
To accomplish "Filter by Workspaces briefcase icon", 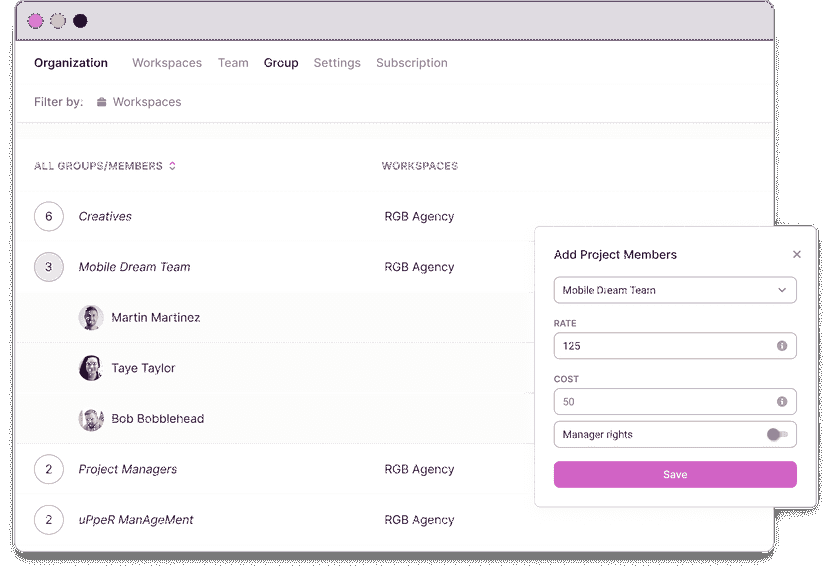I will [102, 102].
